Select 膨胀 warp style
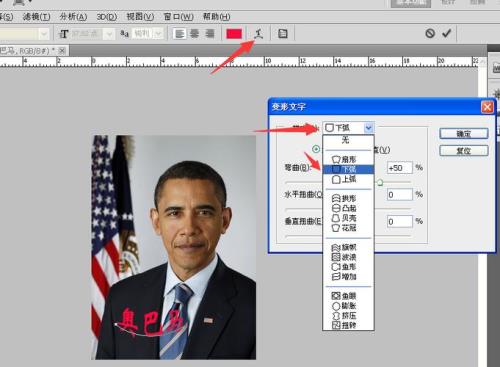 click(x=348, y=305)
